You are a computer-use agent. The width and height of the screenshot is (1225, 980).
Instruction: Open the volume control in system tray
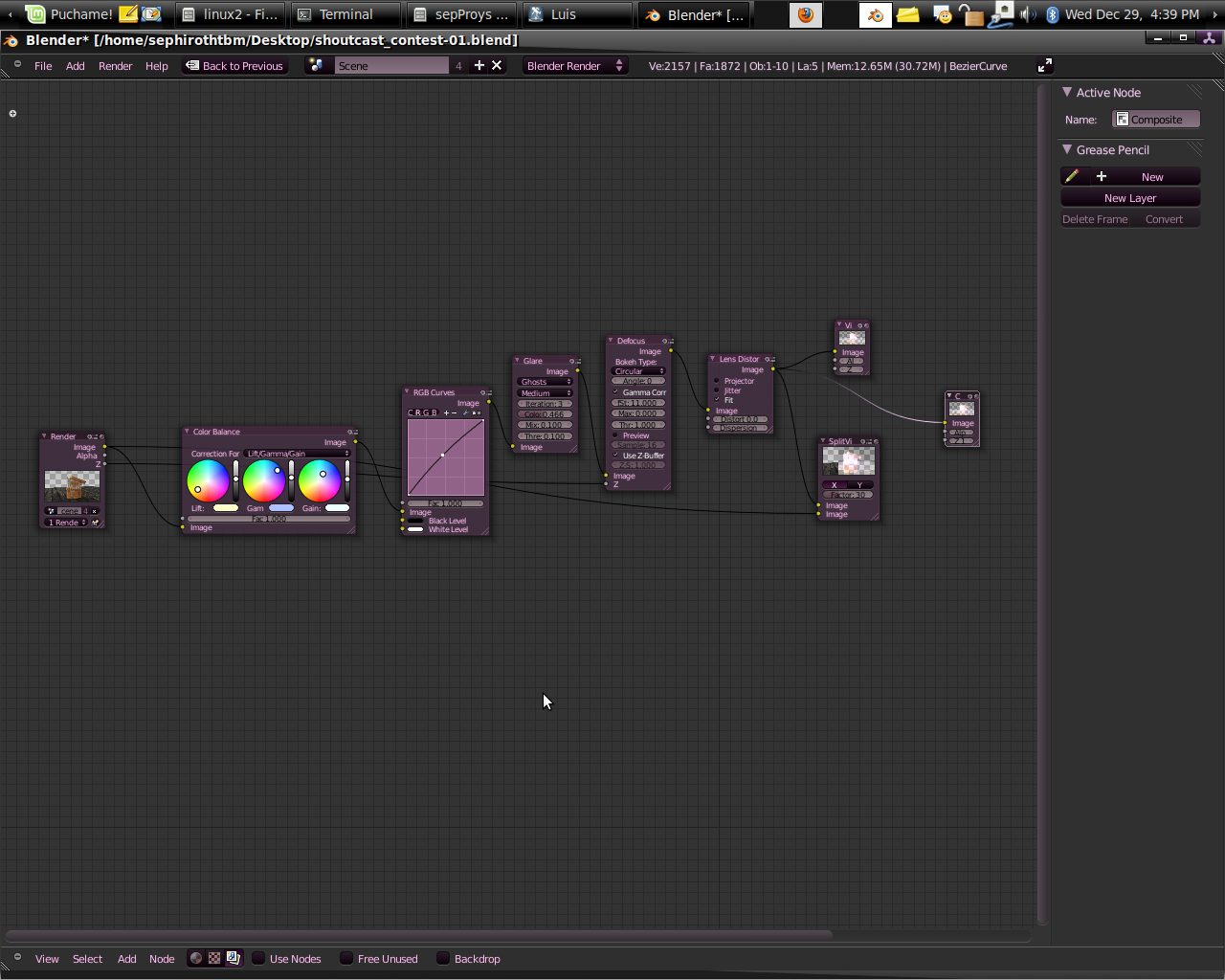[1028, 14]
